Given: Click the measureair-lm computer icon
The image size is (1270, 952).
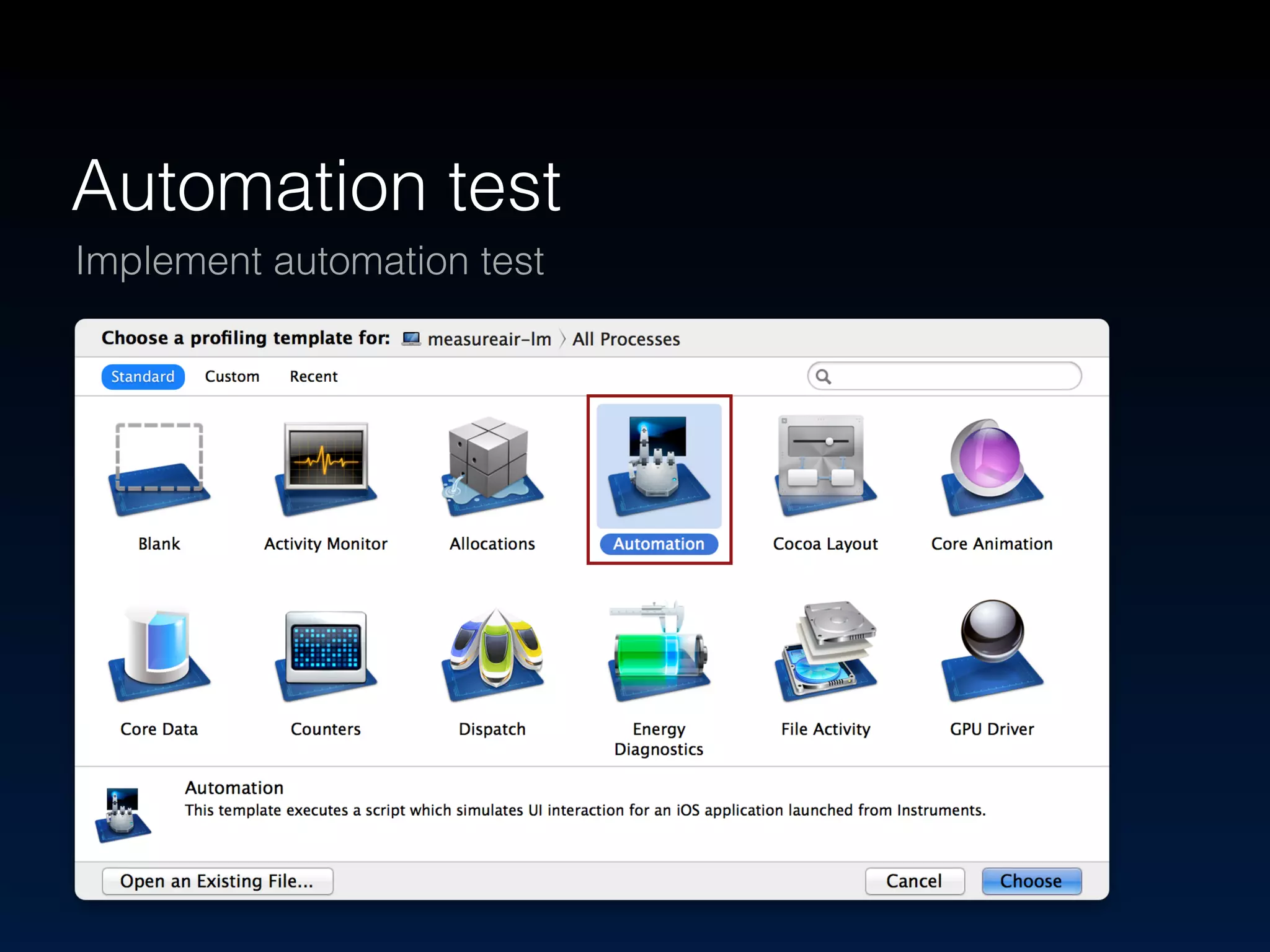Looking at the screenshot, I should pos(411,338).
